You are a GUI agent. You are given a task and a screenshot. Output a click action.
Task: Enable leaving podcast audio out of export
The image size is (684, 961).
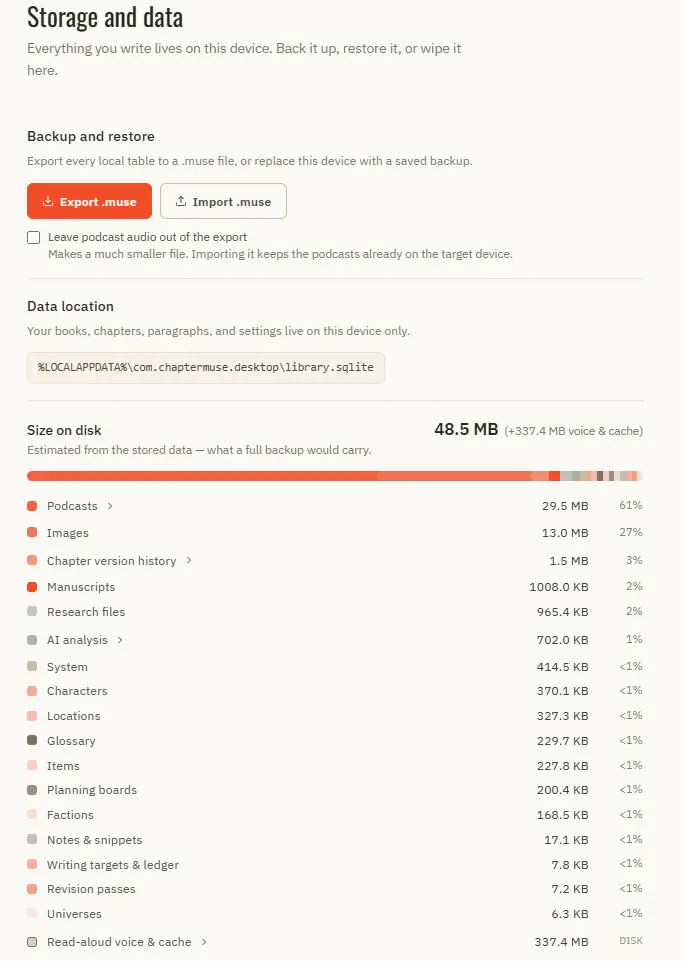[34, 237]
